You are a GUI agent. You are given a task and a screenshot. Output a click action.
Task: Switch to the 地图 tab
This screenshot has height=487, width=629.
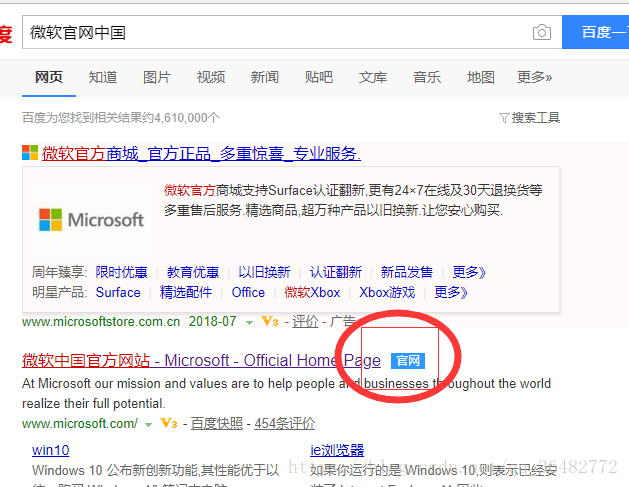coord(481,77)
